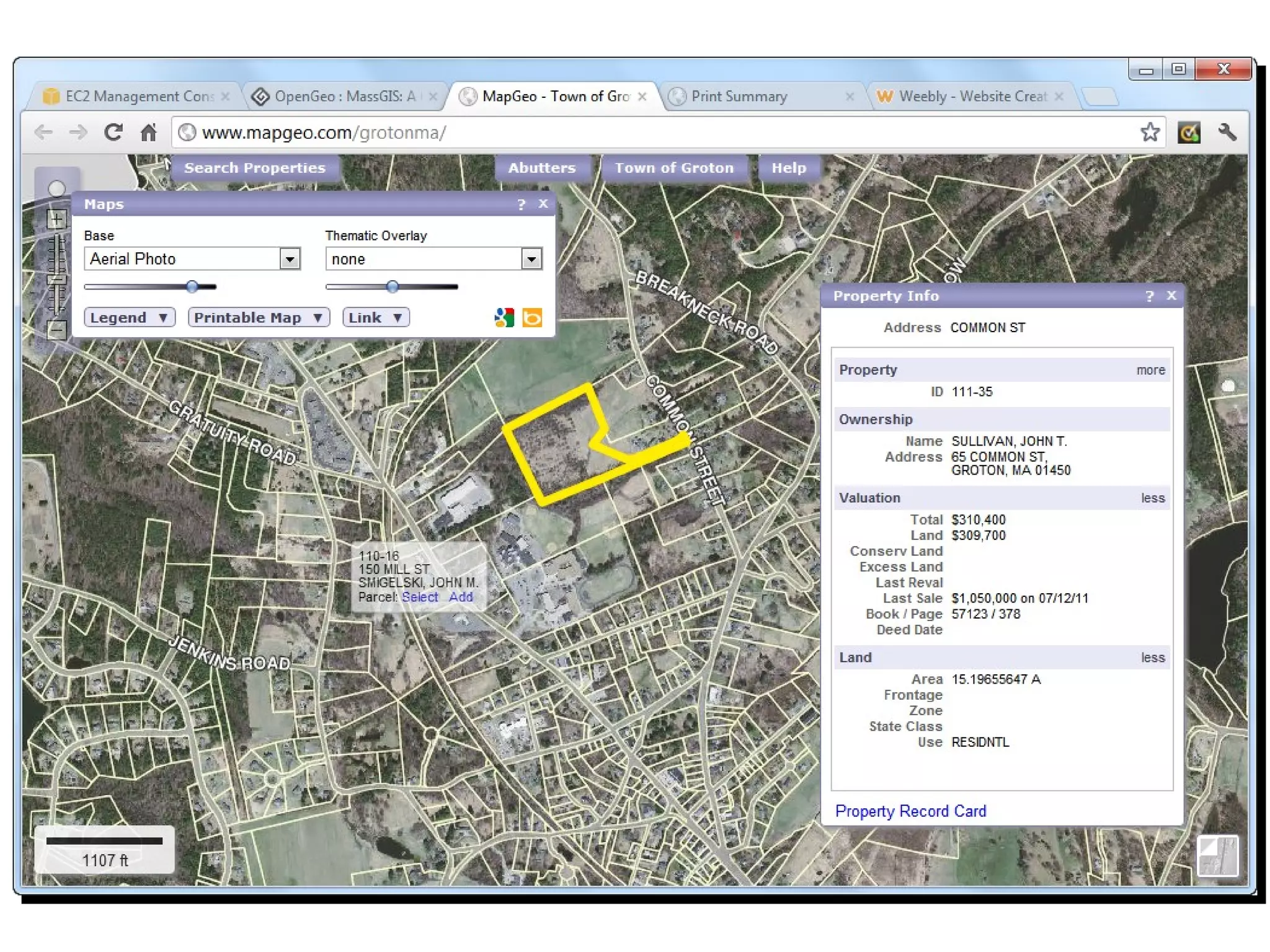Viewport: 1270px width, 952px height.
Task: Open the Abutters menu
Action: [x=541, y=168]
